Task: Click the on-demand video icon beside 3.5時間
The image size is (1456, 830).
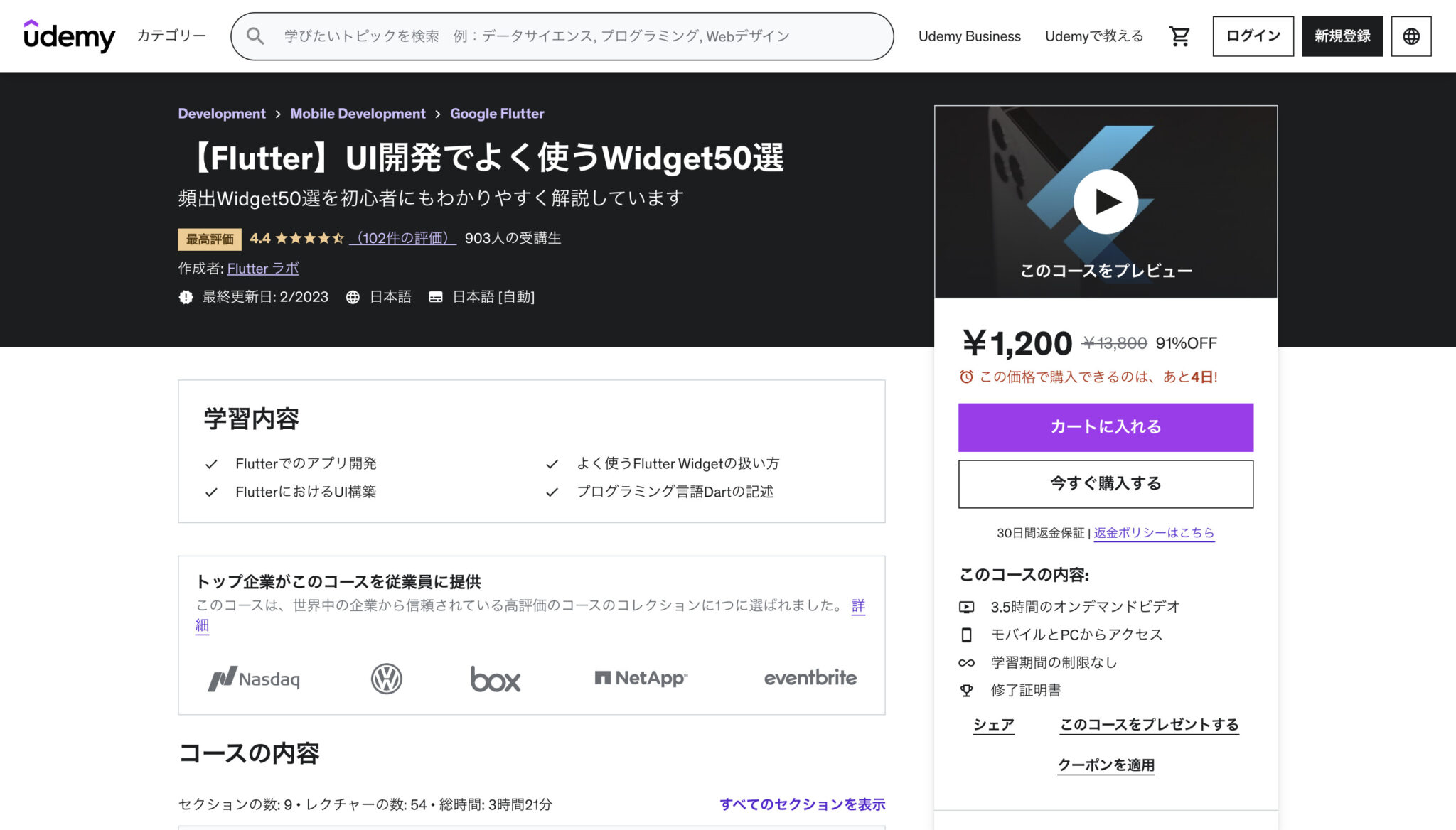Action: (966, 607)
